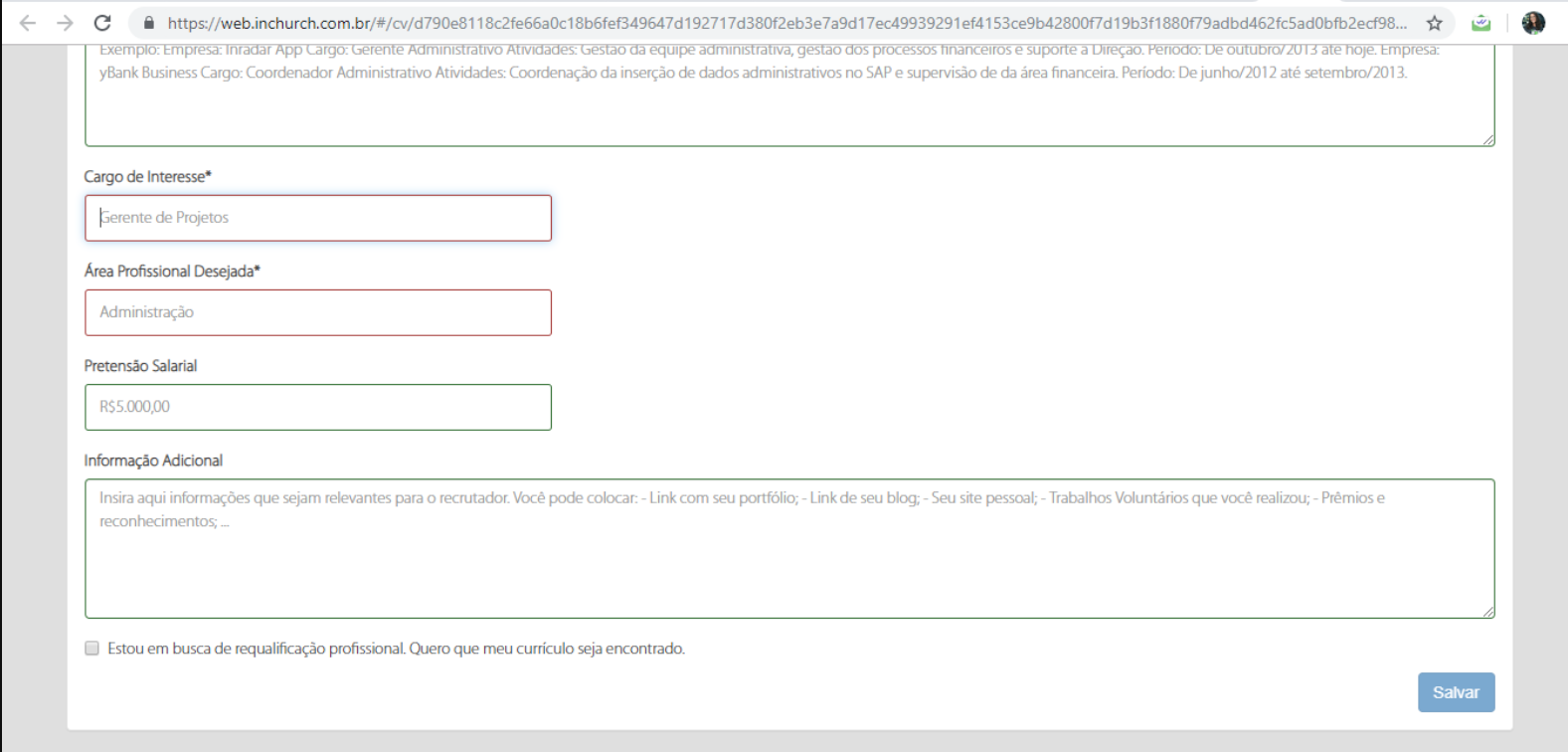Grab the Informação Adicional resize handle
This screenshot has width=1568, height=752.
(1488, 612)
